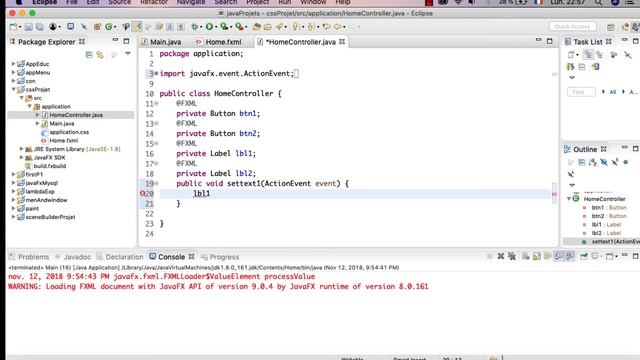Click the New Java Package toolbar icon
The image size is (640, 360).
coord(97,27)
